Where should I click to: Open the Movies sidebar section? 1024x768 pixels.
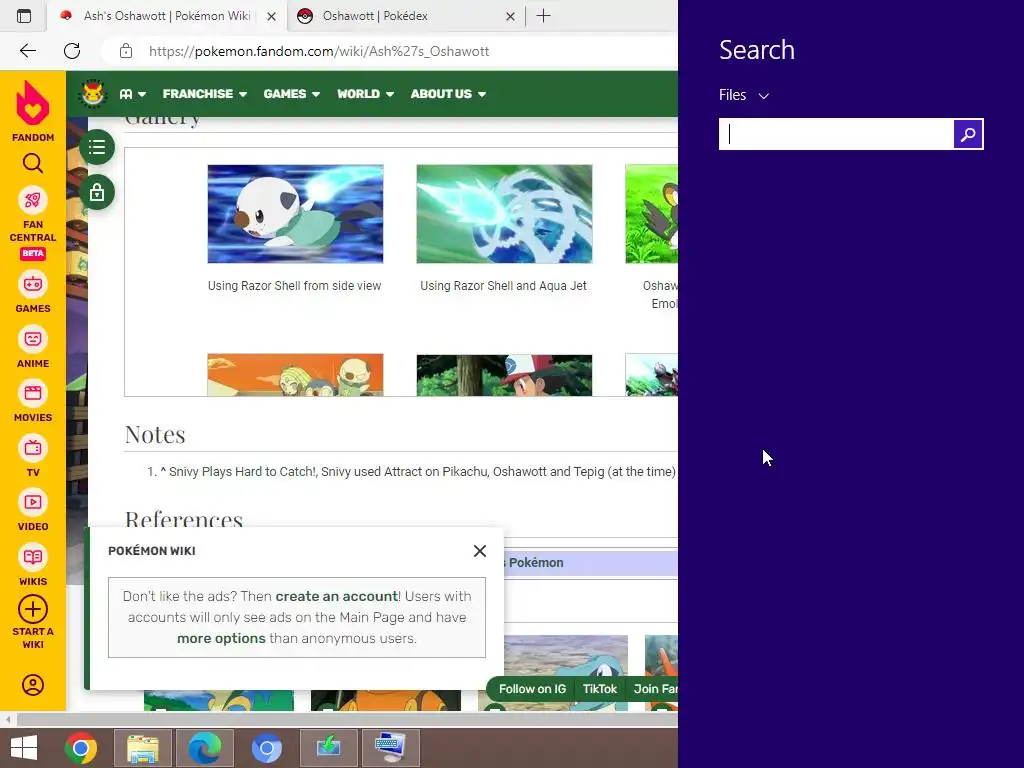pos(33,402)
